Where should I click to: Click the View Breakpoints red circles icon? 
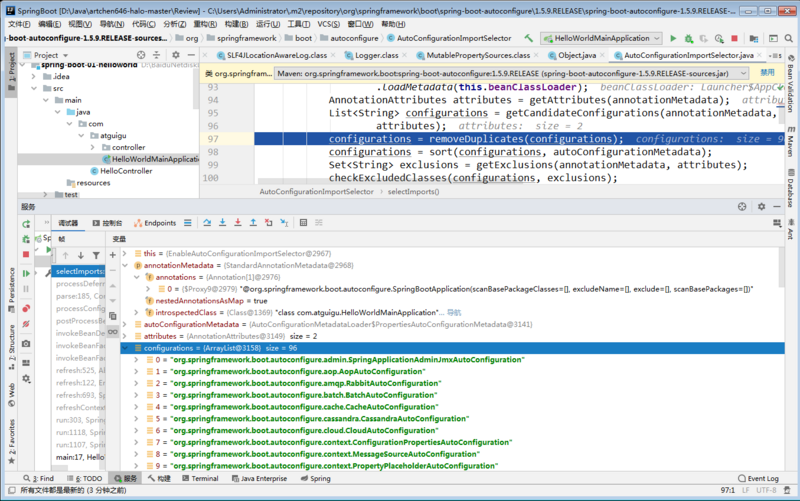click(x=26, y=309)
